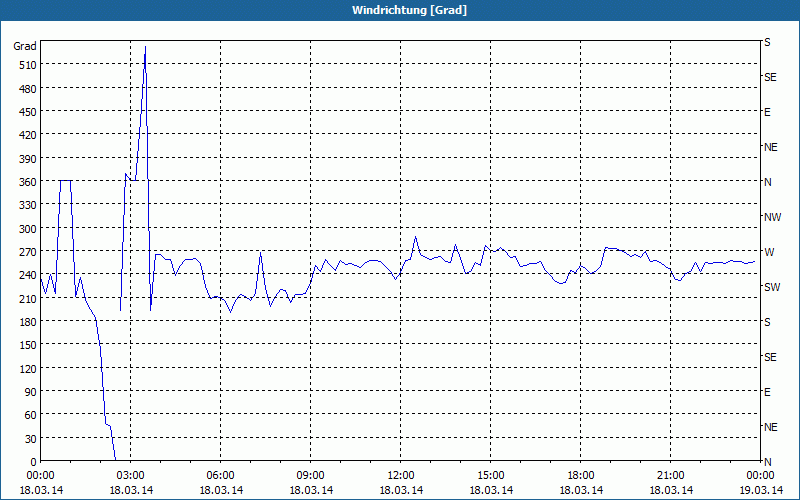This screenshot has height=500, width=800.
Task: Select the 09:00 time axis label
Action: click(x=311, y=476)
